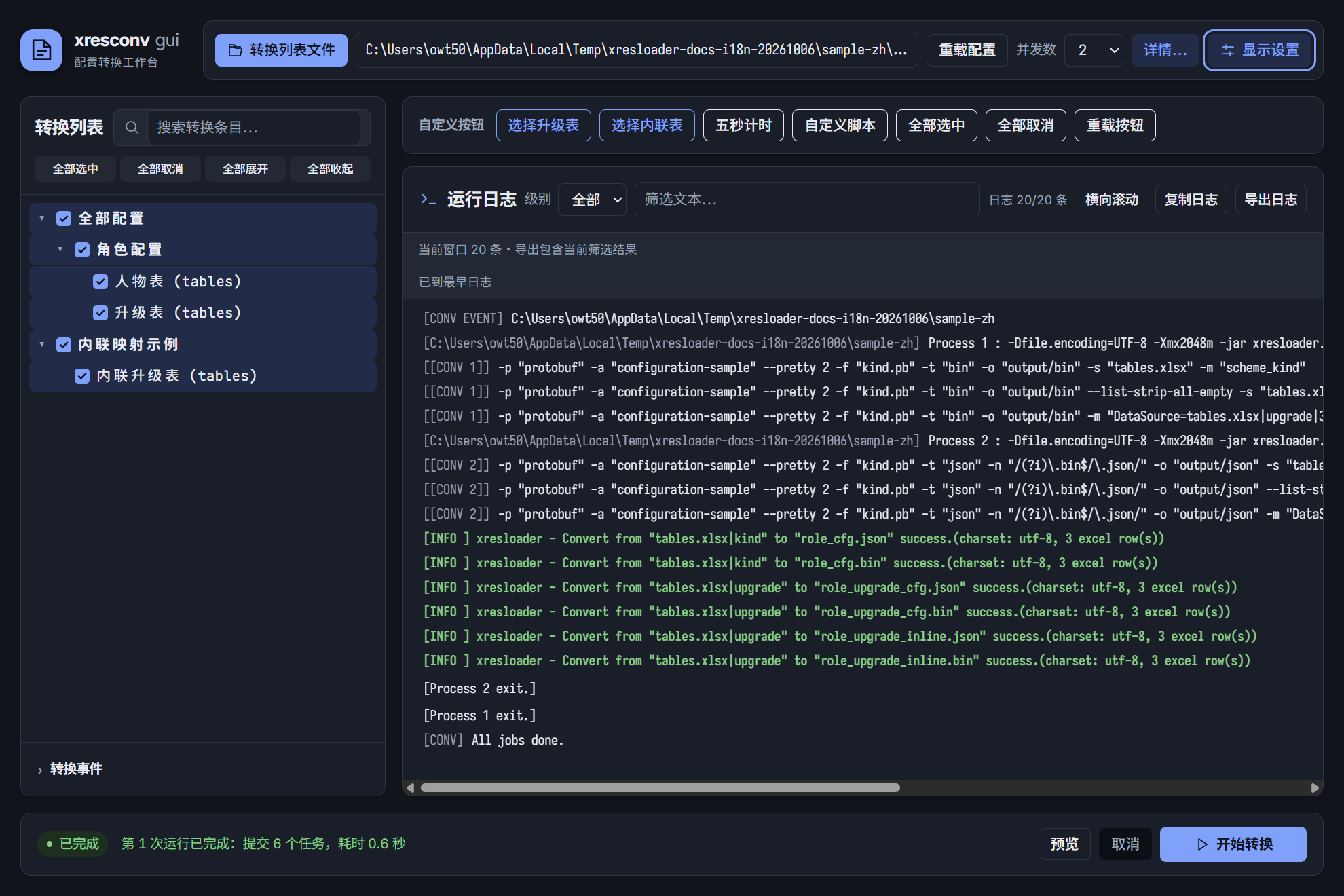Open the 并发数 concurrency dropdown
This screenshot has height=896, width=1344.
click(x=1094, y=50)
